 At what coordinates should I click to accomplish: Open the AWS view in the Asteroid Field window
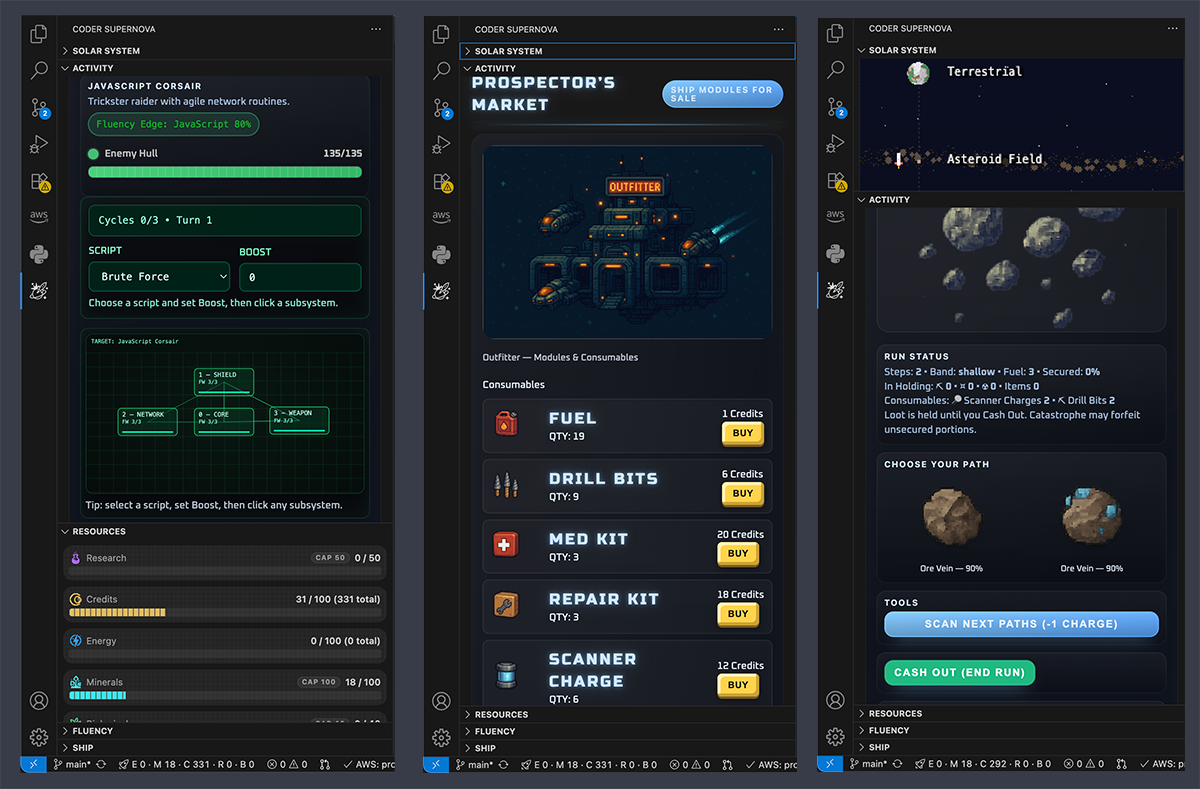click(x=835, y=216)
